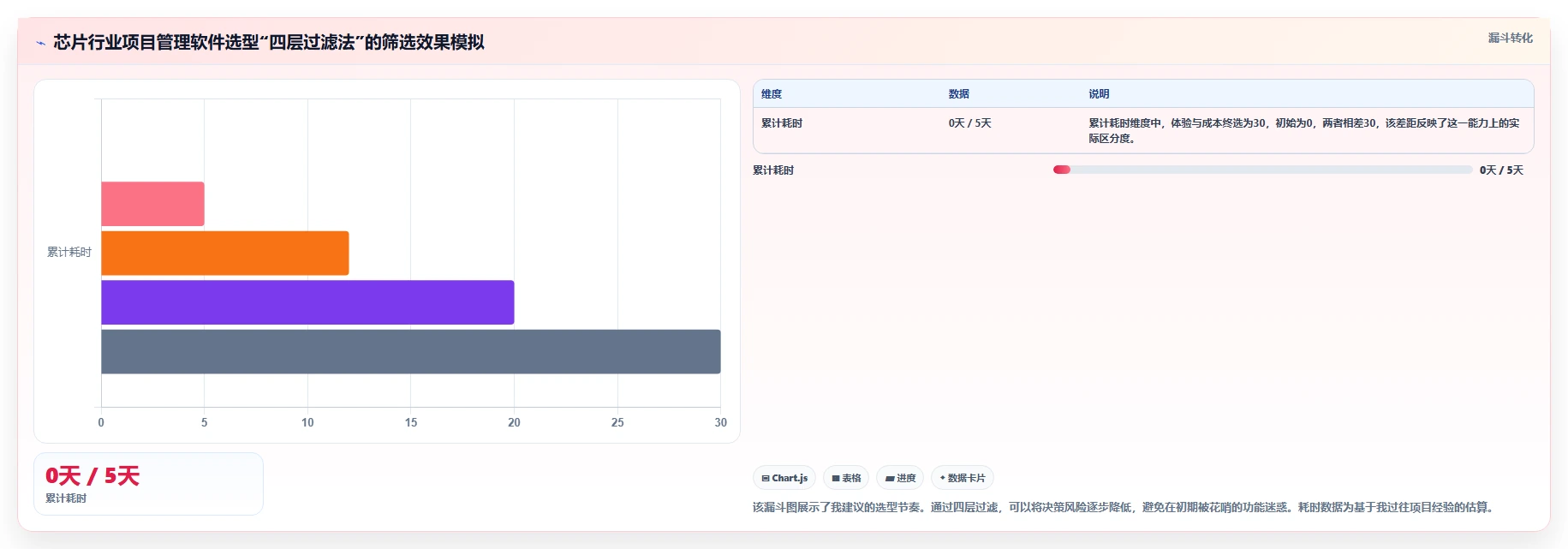Click the 0天 / 5天 data card
The width and height of the screenshot is (1568, 549).
(148, 484)
